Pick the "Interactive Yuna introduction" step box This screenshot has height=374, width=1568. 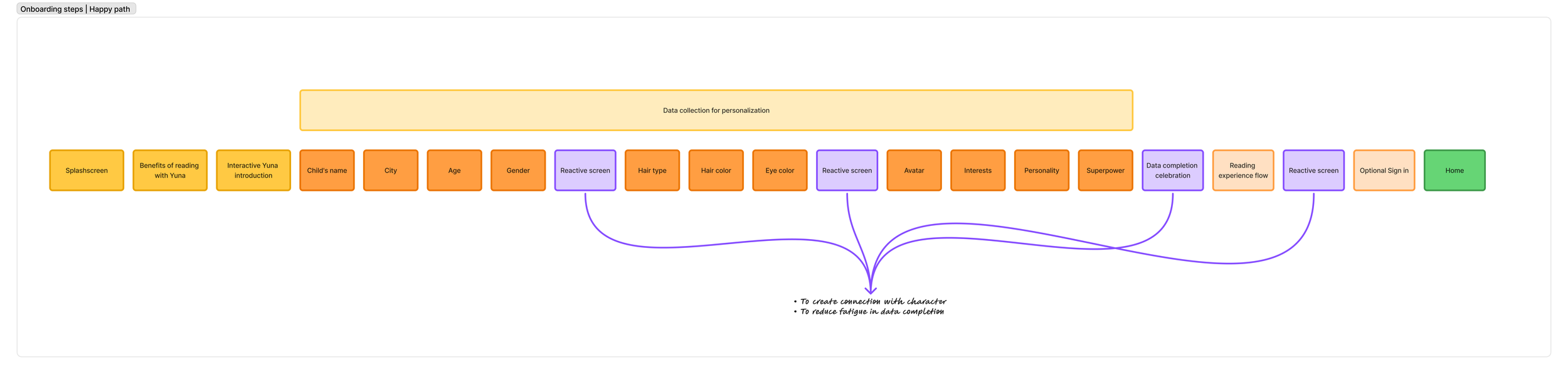click(x=253, y=170)
